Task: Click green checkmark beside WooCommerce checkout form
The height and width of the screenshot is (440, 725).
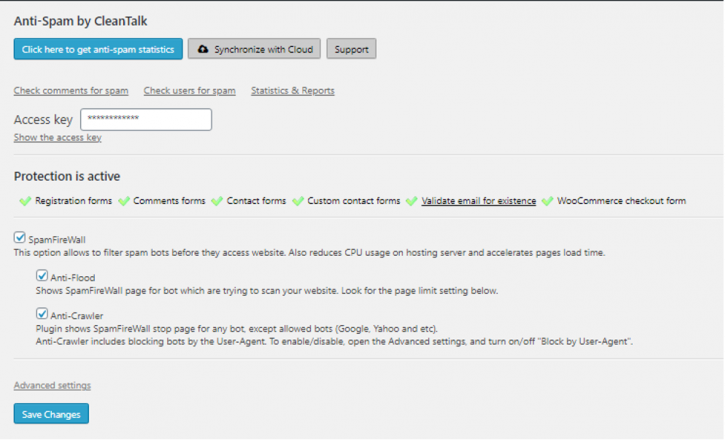Action: pos(547,201)
